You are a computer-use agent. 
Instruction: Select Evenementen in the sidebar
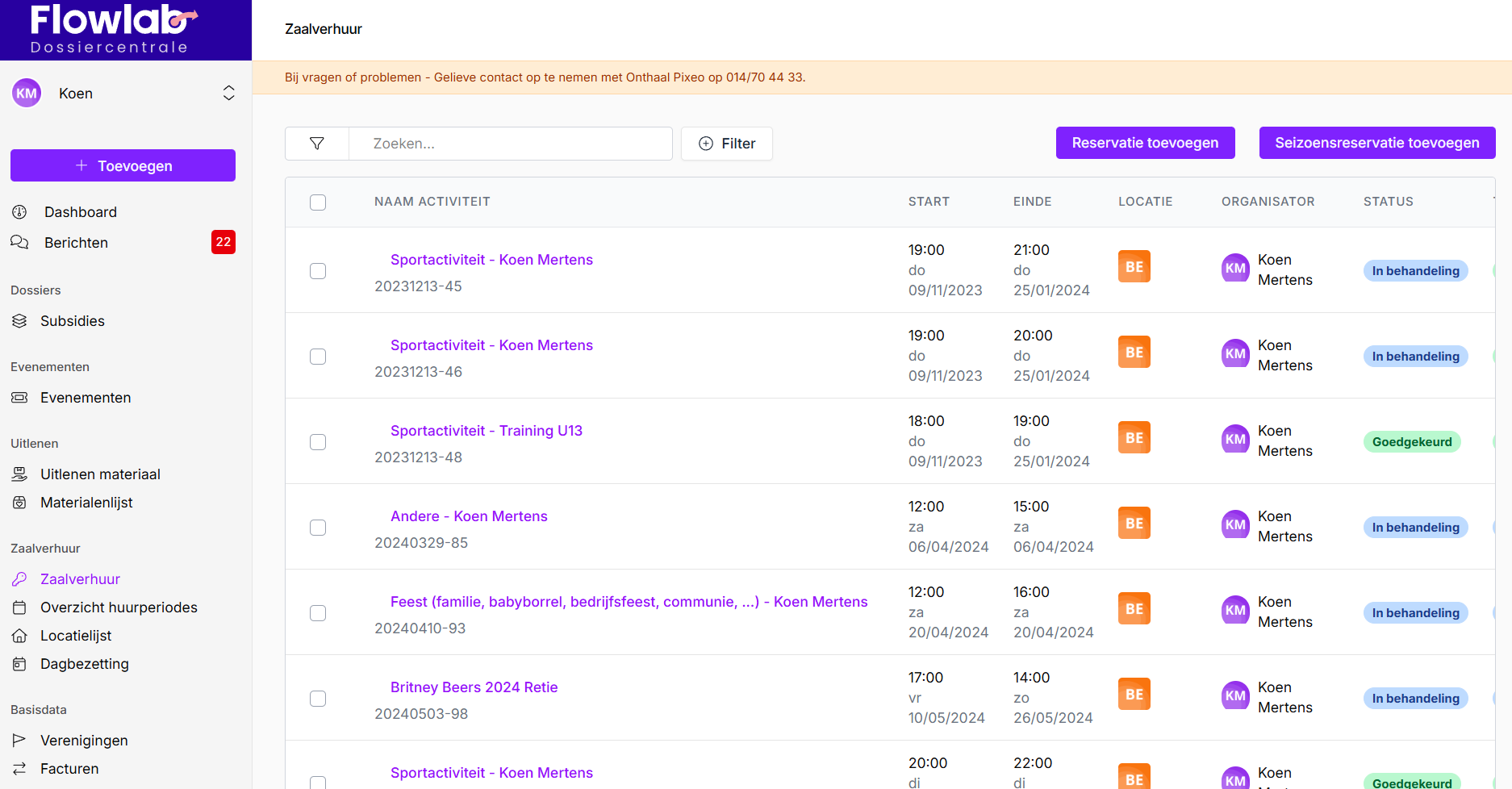coord(85,398)
